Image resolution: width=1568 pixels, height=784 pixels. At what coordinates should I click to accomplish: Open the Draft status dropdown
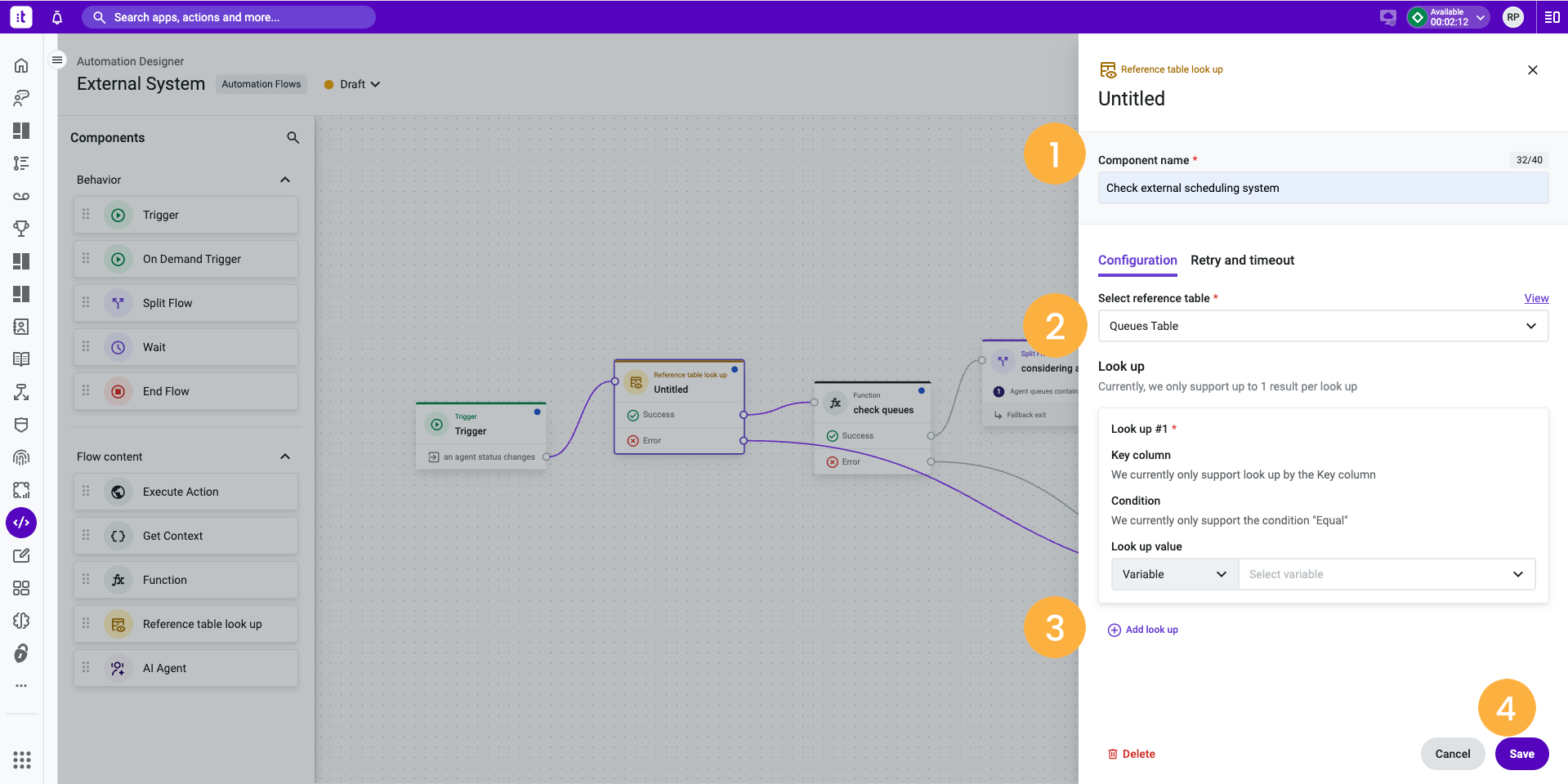coord(352,84)
